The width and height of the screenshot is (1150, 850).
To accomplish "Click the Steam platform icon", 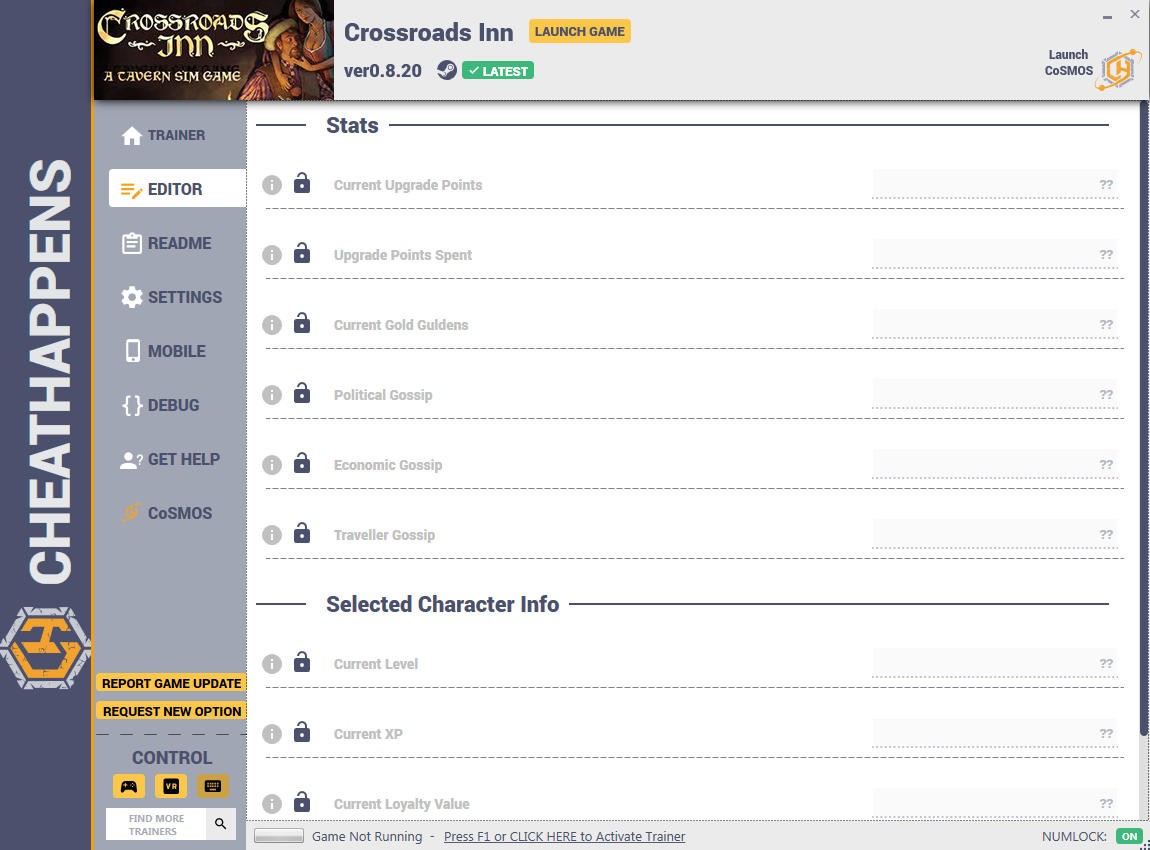I will click(x=447, y=70).
